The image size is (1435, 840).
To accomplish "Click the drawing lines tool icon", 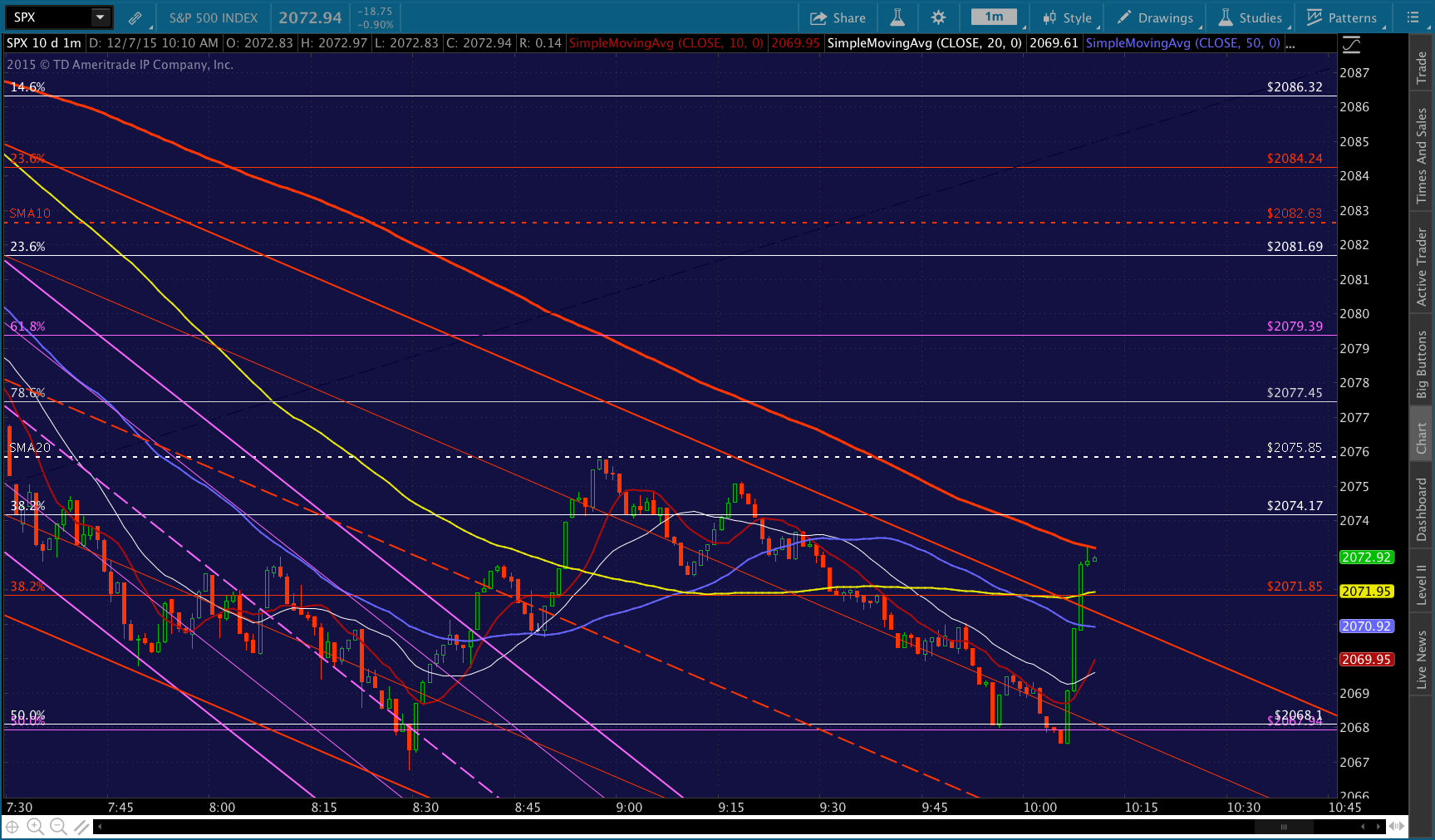I will pyautogui.click(x=81, y=826).
